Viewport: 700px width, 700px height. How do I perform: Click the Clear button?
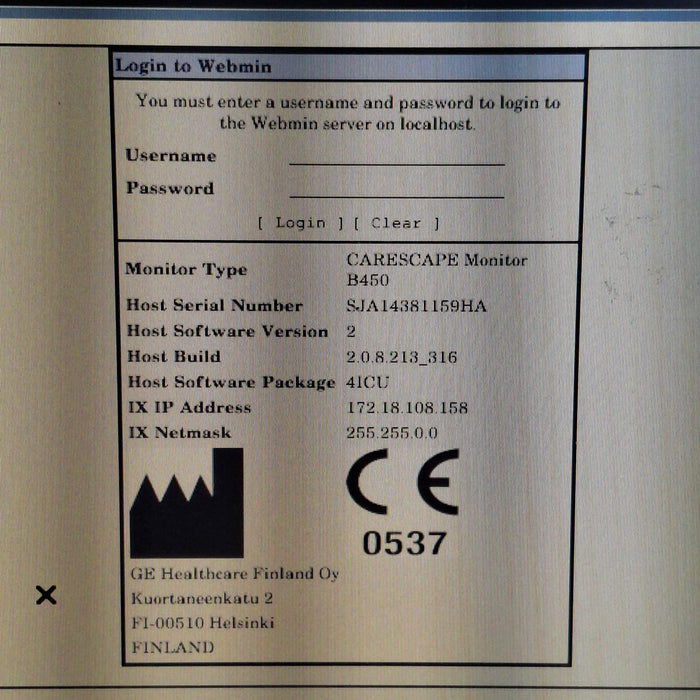[x=396, y=223]
